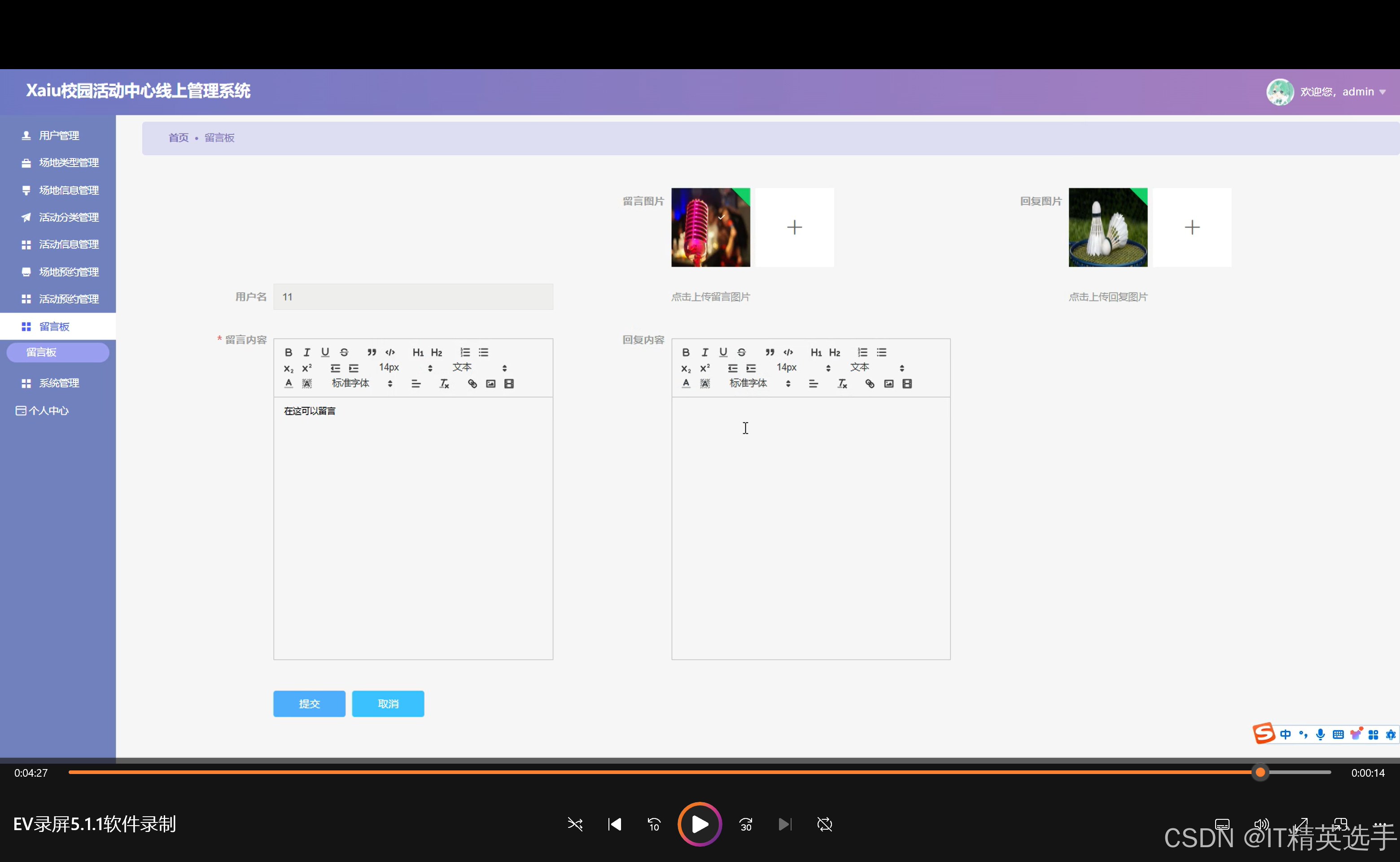
Task: Open 标准字体 font dropdown in 回复内容 editor
Action: pyautogui.click(x=760, y=384)
